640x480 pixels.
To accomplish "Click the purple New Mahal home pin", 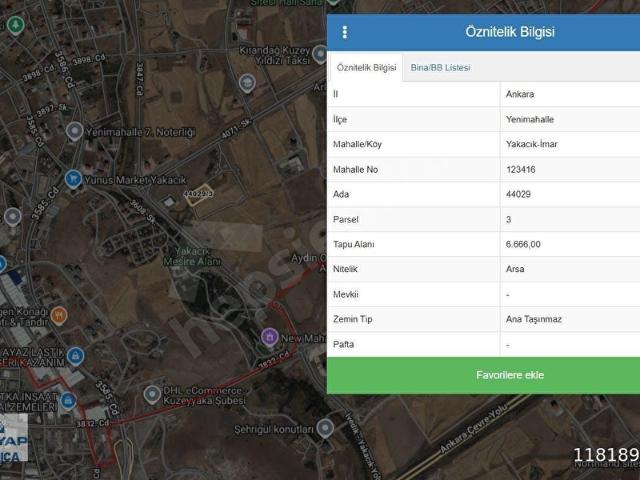I will pyautogui.click(x=269, y=338).
